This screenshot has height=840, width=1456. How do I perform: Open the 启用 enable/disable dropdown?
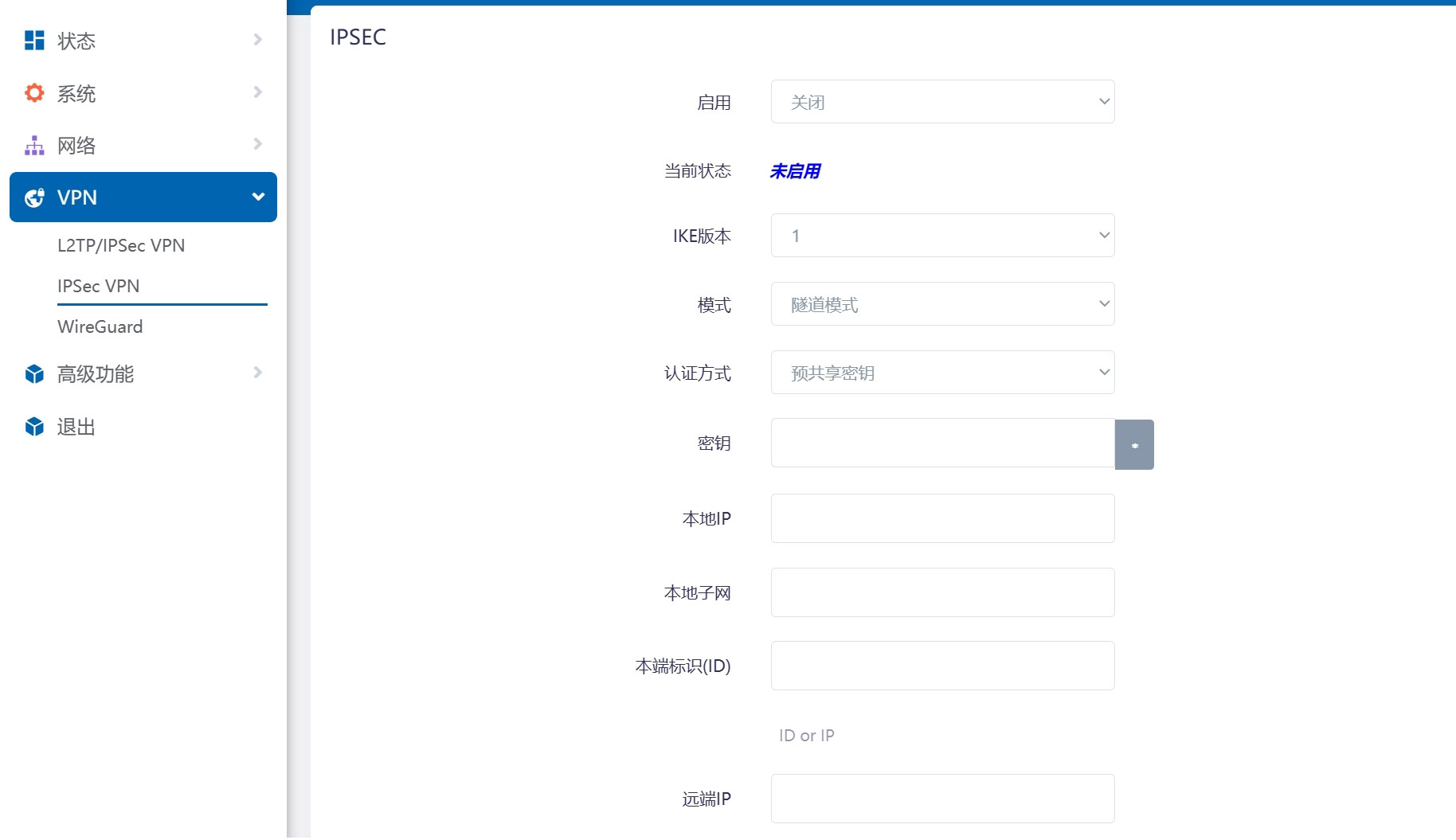point(942,101)
